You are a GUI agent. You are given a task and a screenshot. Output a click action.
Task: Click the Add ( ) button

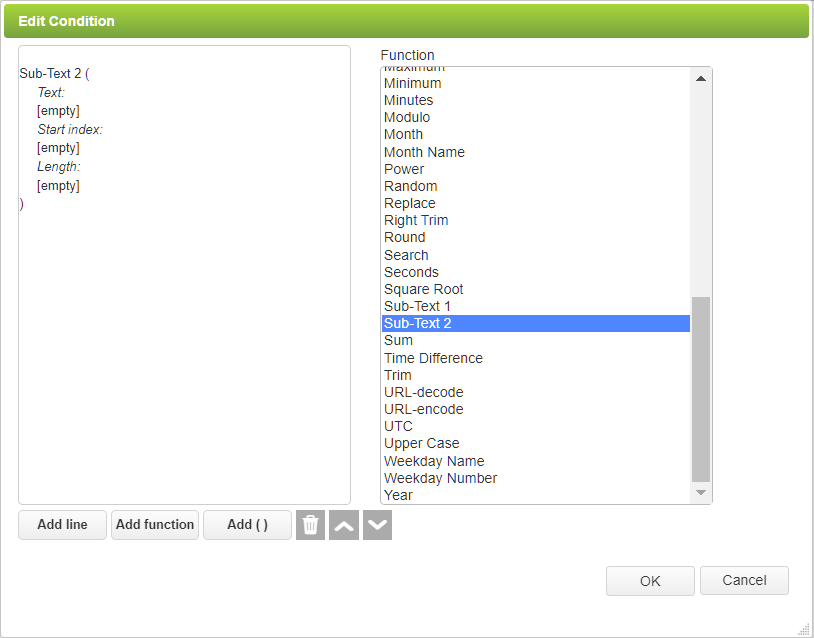tap(247, 525)
